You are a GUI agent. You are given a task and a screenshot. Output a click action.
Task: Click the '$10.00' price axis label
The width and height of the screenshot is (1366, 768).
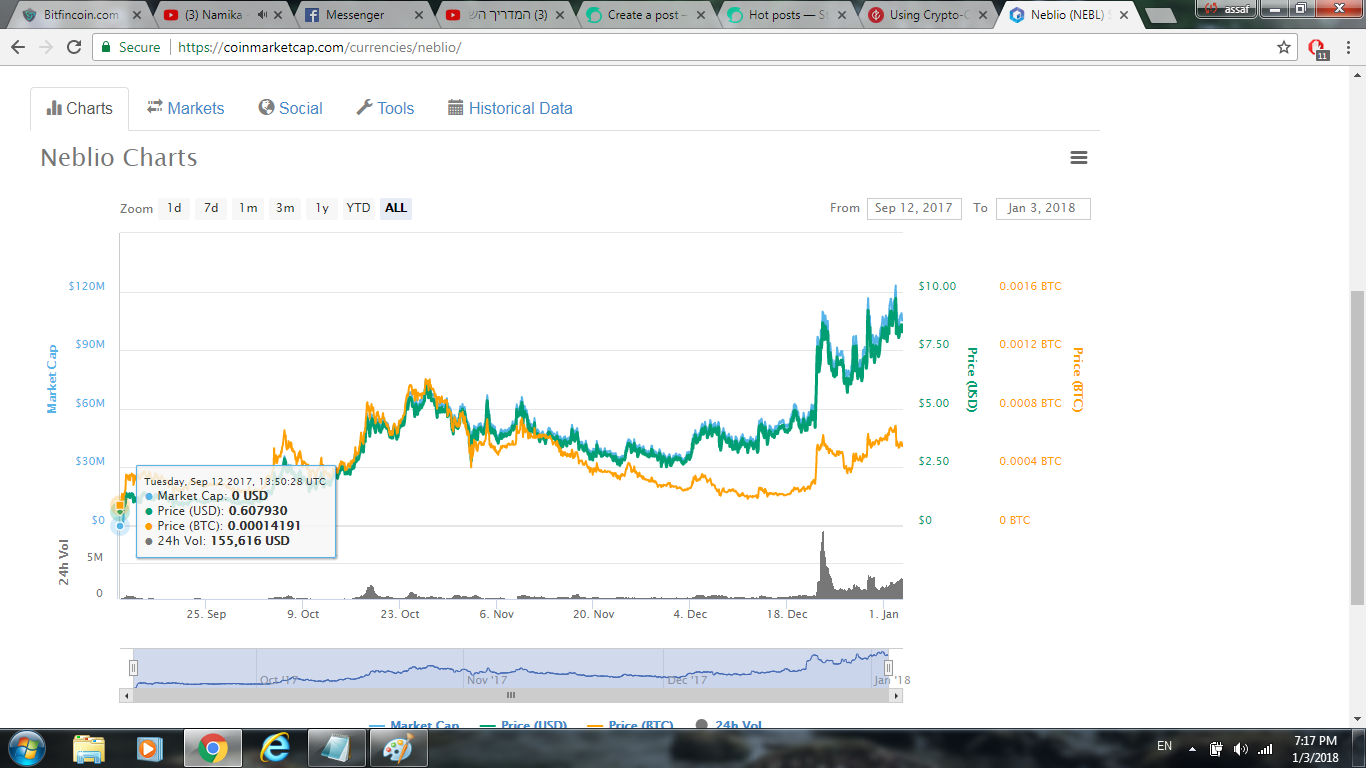[x=937, y=286]
